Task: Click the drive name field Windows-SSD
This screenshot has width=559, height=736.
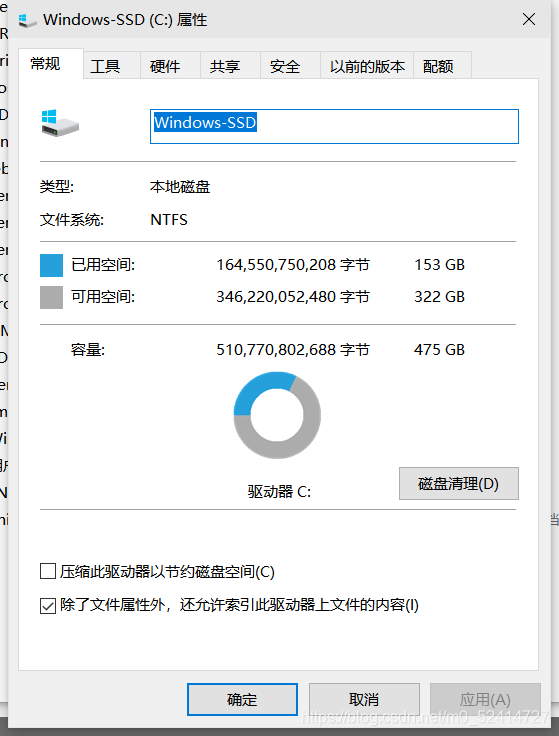Action: (334, 126)
